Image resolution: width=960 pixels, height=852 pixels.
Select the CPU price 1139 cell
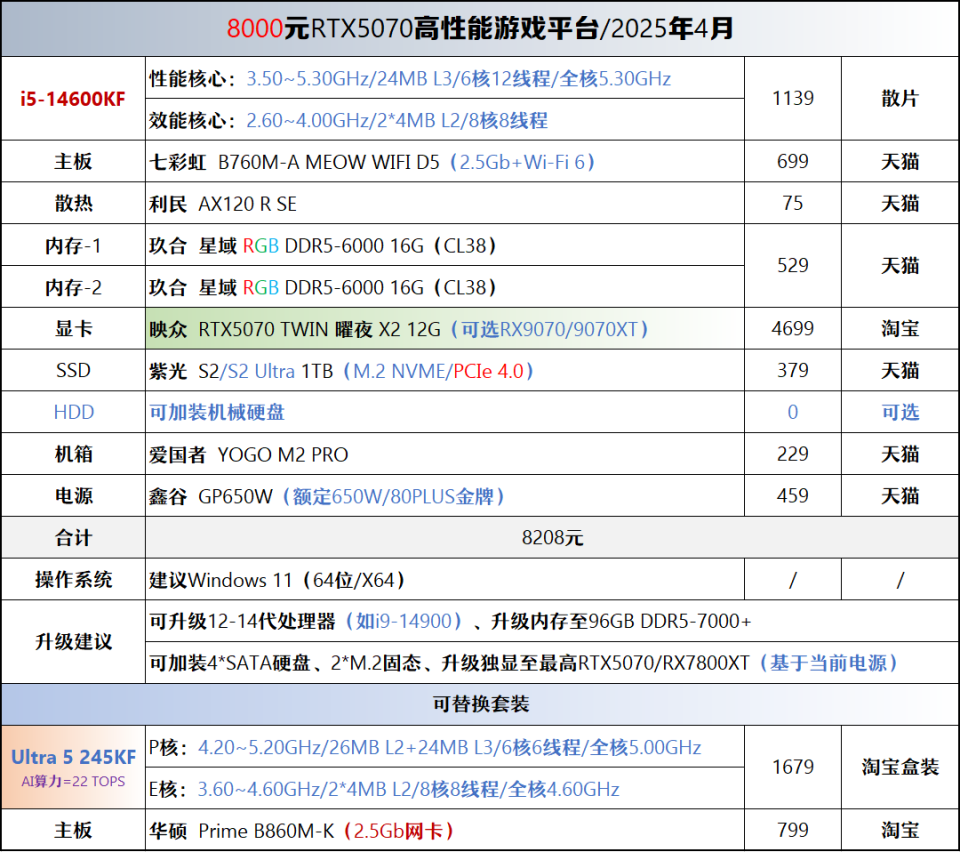793,99
